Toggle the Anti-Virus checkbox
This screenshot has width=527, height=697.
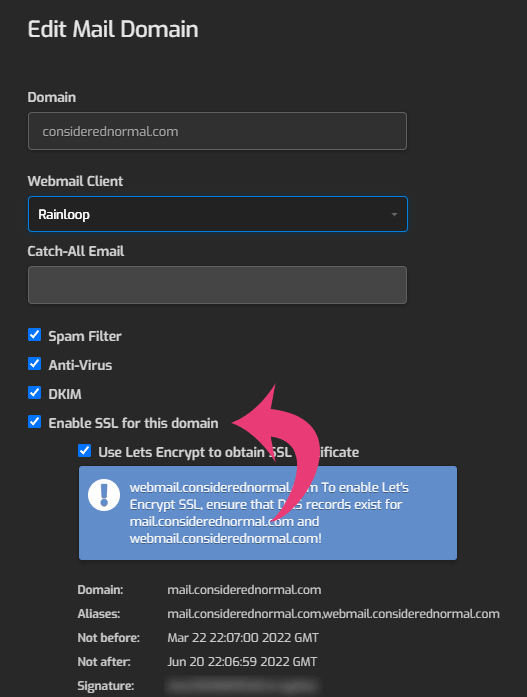tap(35, 364)
